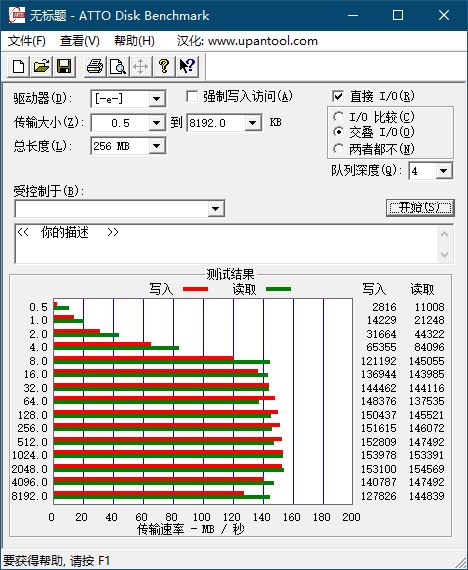The image size is (468, 570).
Task: Open the 传输大小 start size dropdown showing 0.5
Action: [x=157, y=123]
